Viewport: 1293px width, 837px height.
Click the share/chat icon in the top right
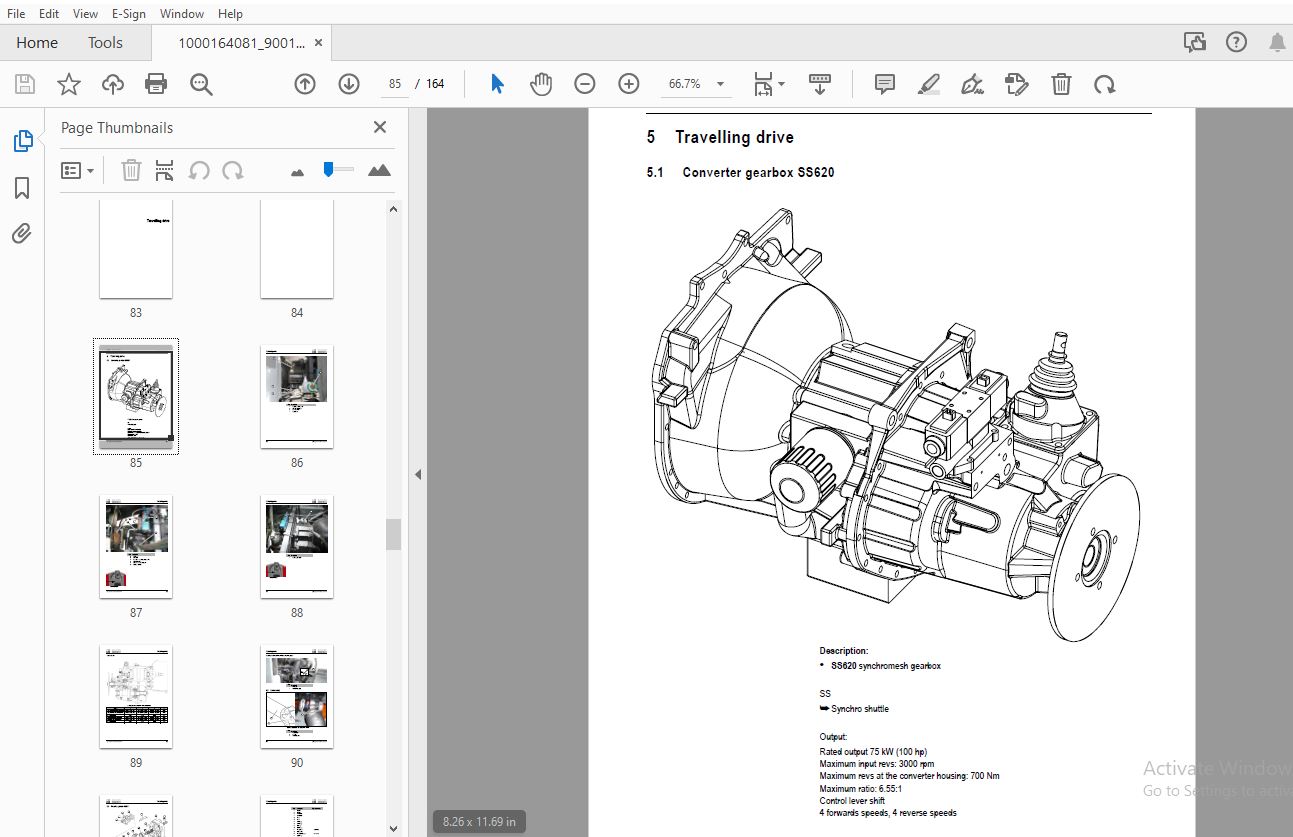tap(1194, 42)
